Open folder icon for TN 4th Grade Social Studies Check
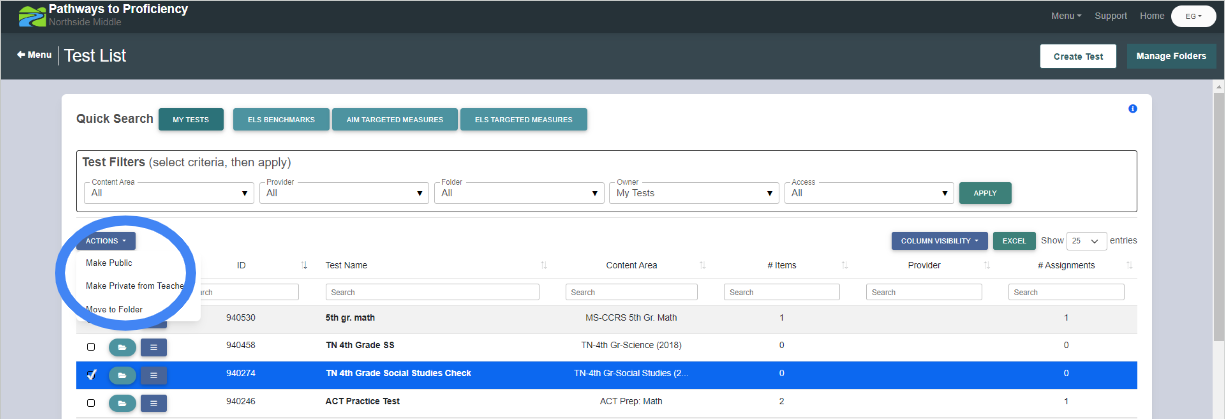This screenshot has height=419, width=1225. 120,374
